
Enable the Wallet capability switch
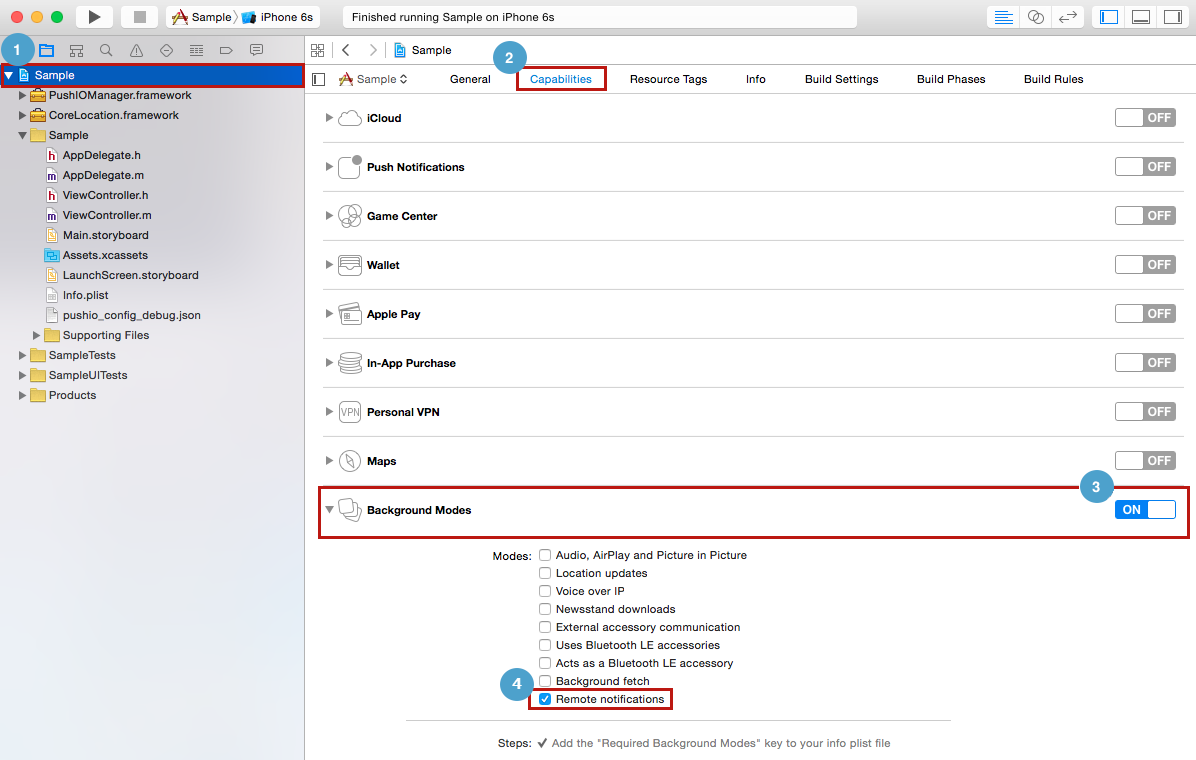click(x=1145, y=265)
